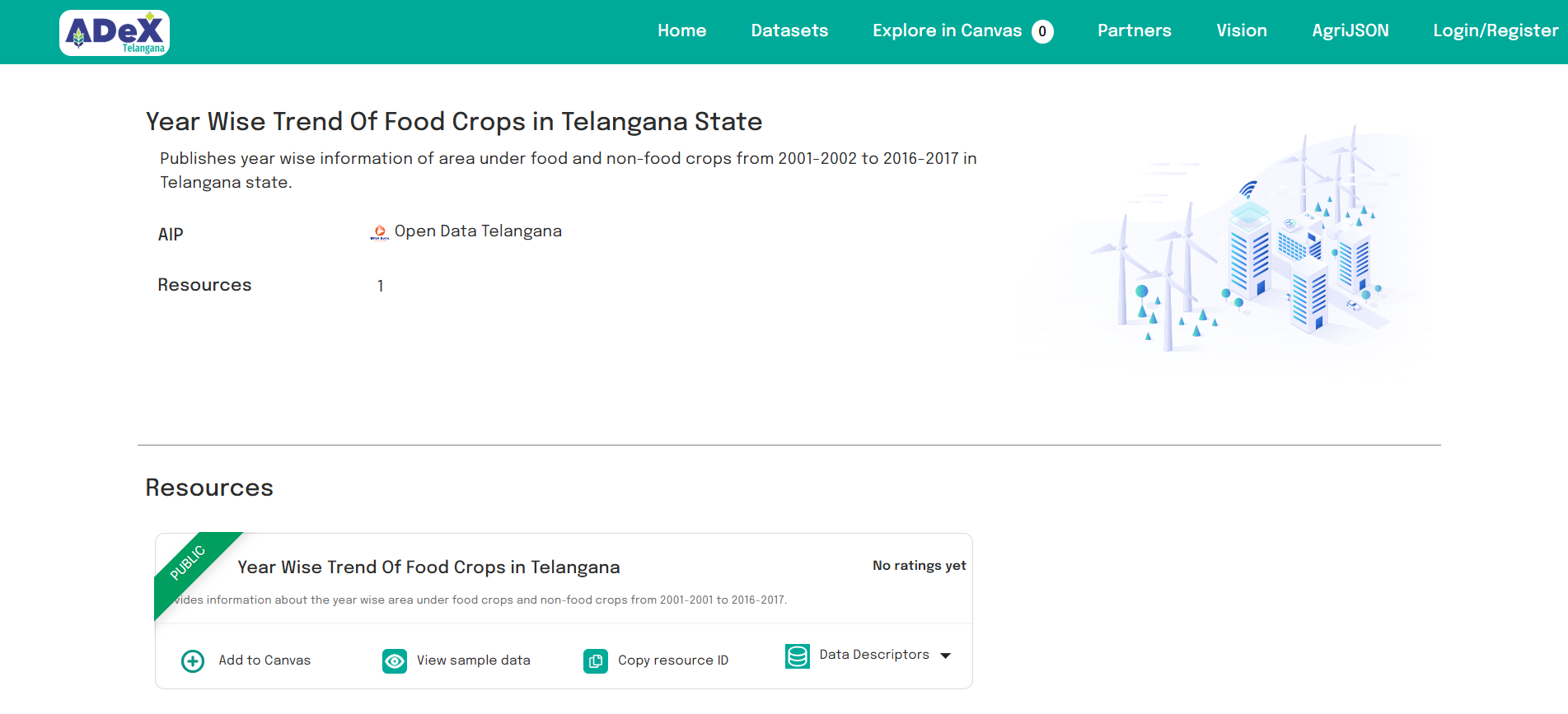This screenshot has height=714, width=1568.
Task: Open the Home menu item
Action: point(681,31)
